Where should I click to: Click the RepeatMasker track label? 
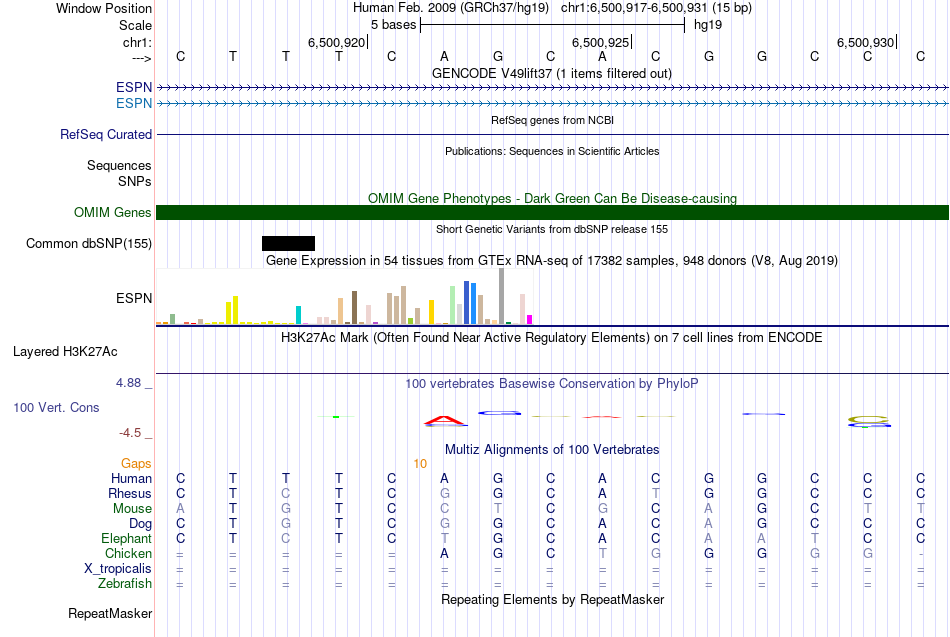click(110, 613)
